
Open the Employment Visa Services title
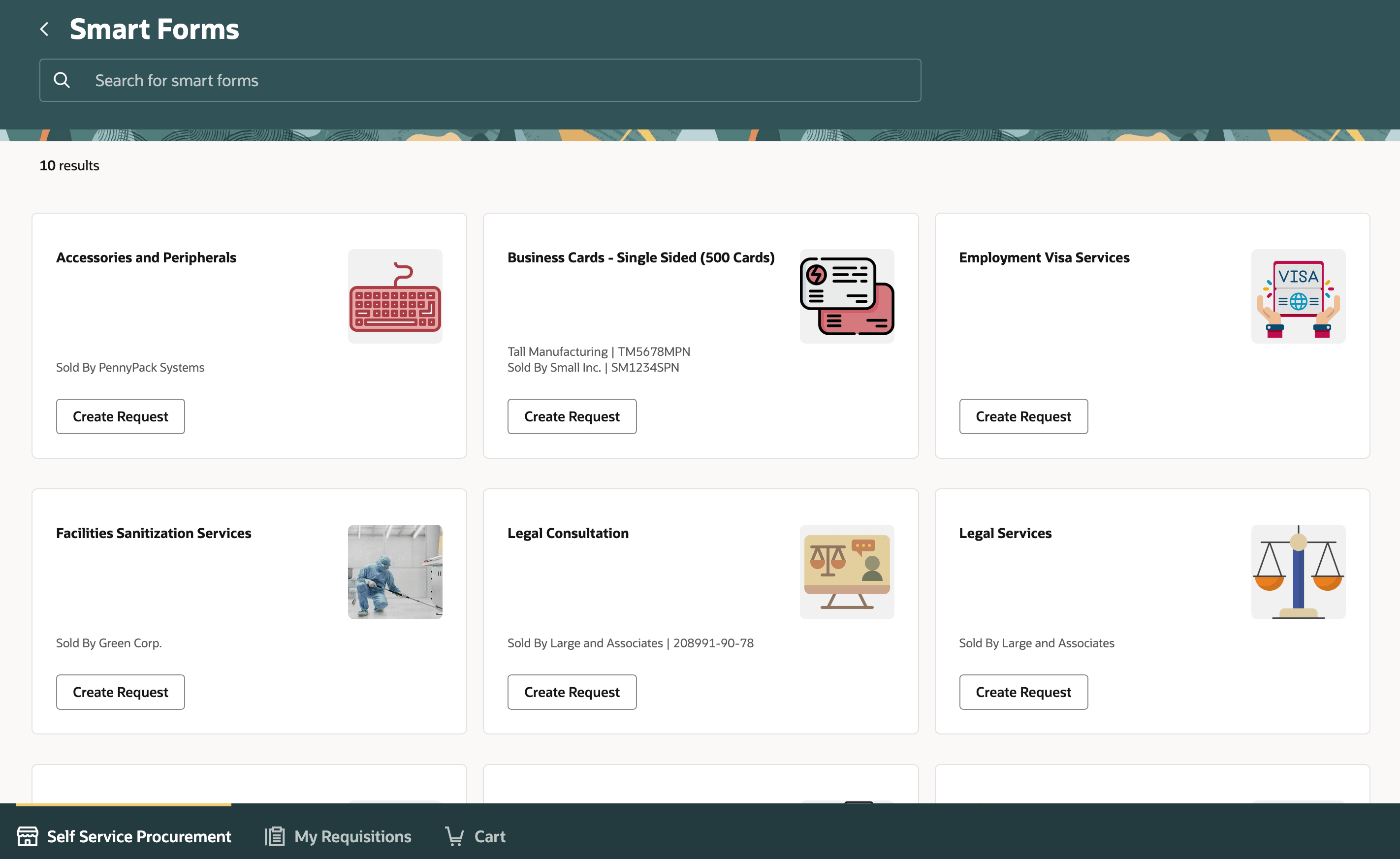coord(1044,257)
